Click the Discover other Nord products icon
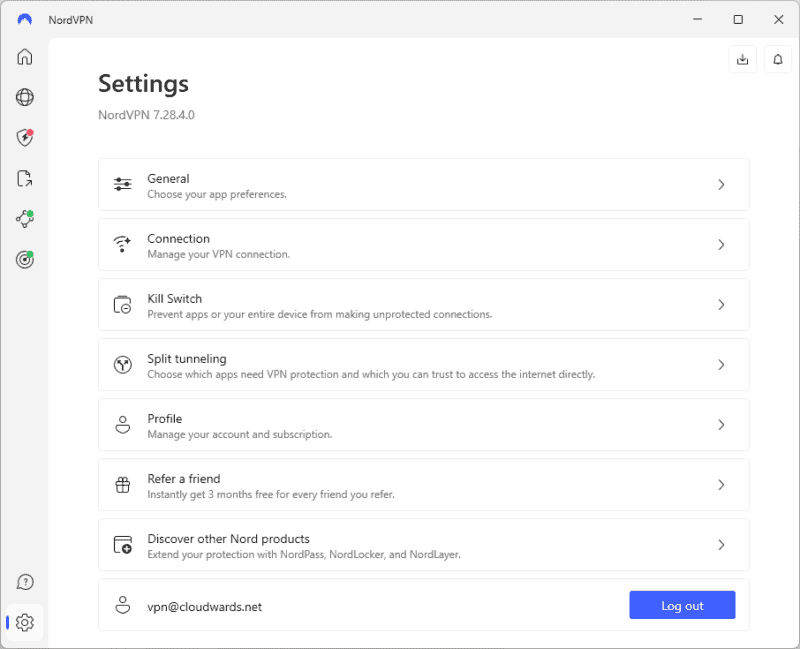This screenshot has height=649, width=800. point(122,544)
